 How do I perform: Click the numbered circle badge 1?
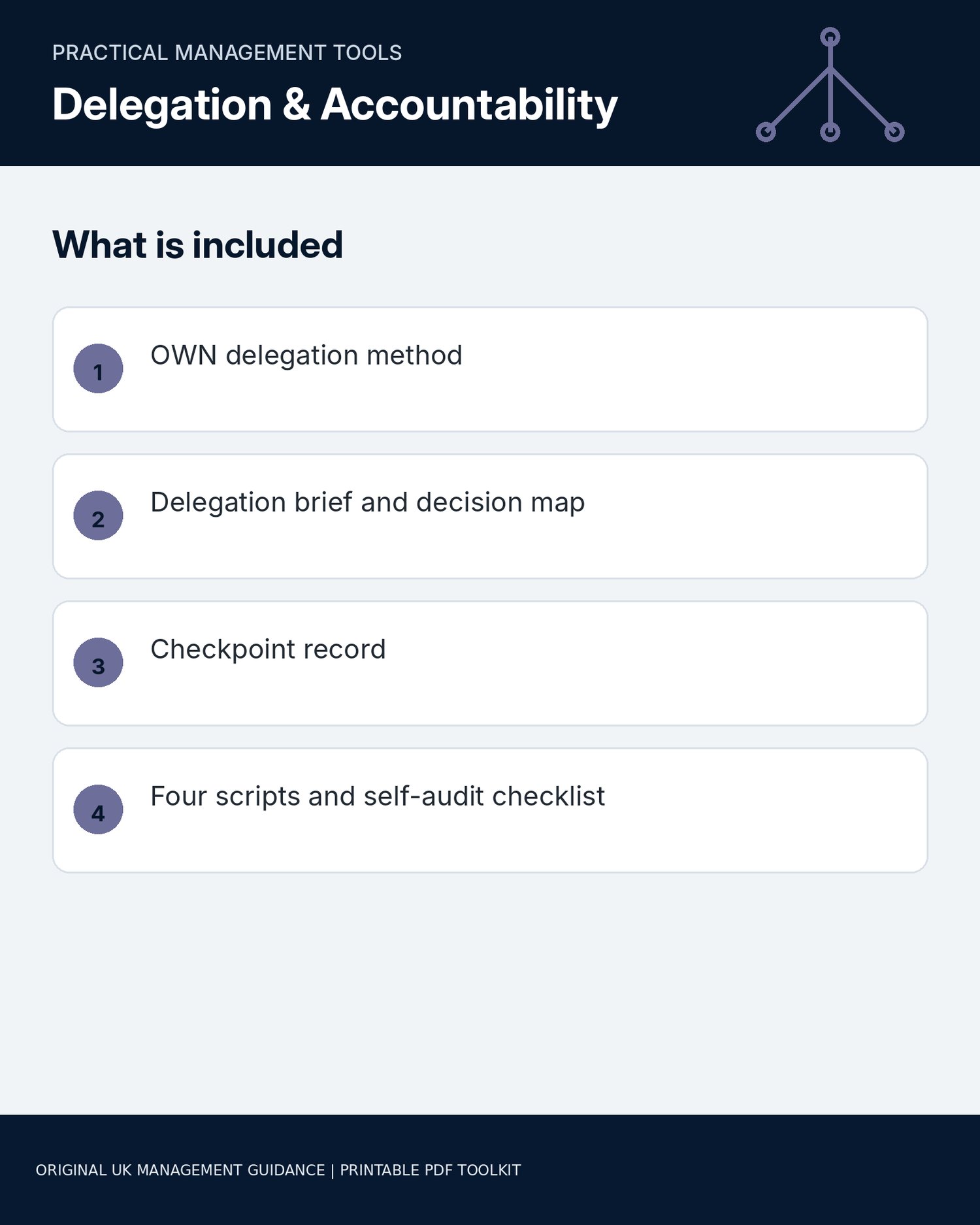98,368
